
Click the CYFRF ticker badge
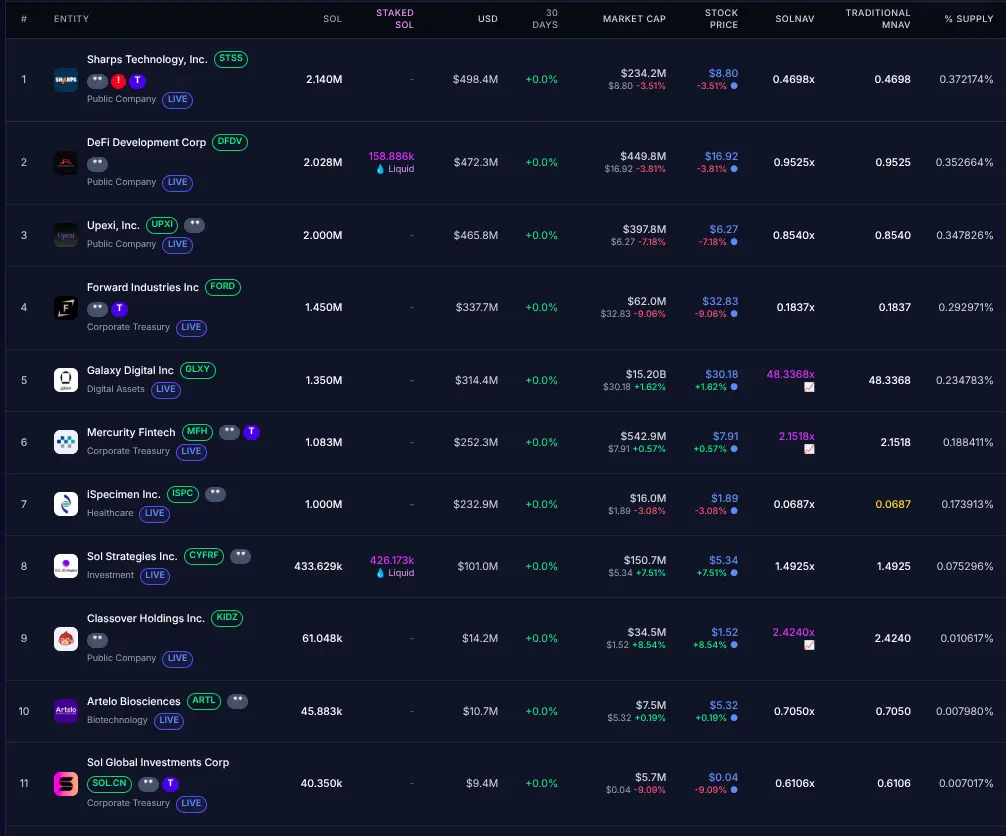204,556
